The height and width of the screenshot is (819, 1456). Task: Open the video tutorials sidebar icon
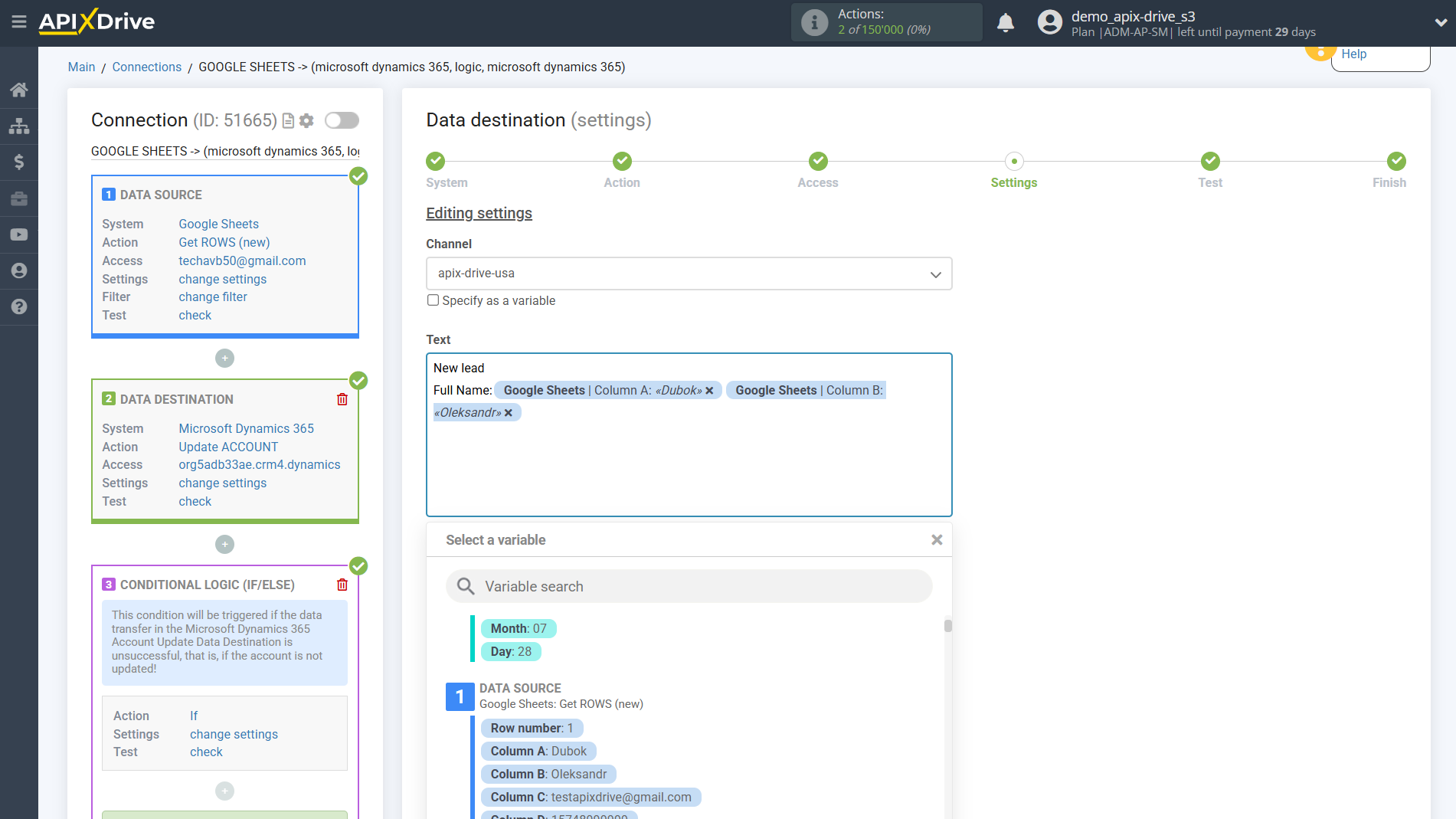tap(19, 234)
